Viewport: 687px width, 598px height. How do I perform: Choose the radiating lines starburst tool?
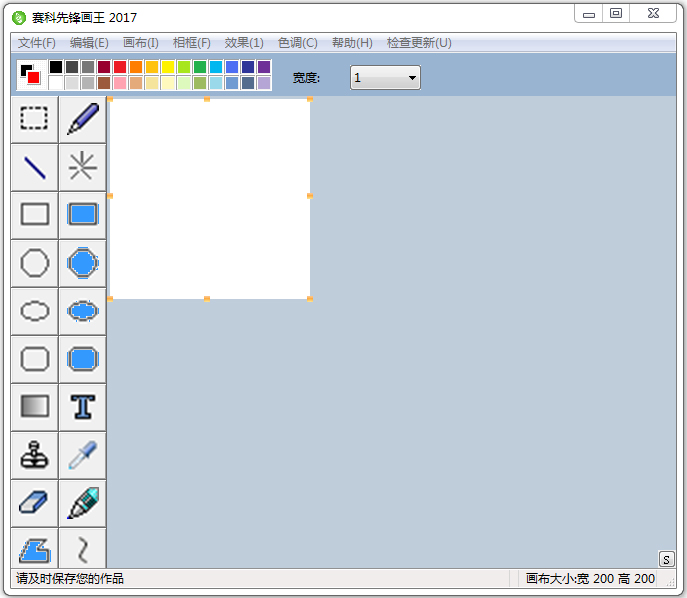coord(82,168)
